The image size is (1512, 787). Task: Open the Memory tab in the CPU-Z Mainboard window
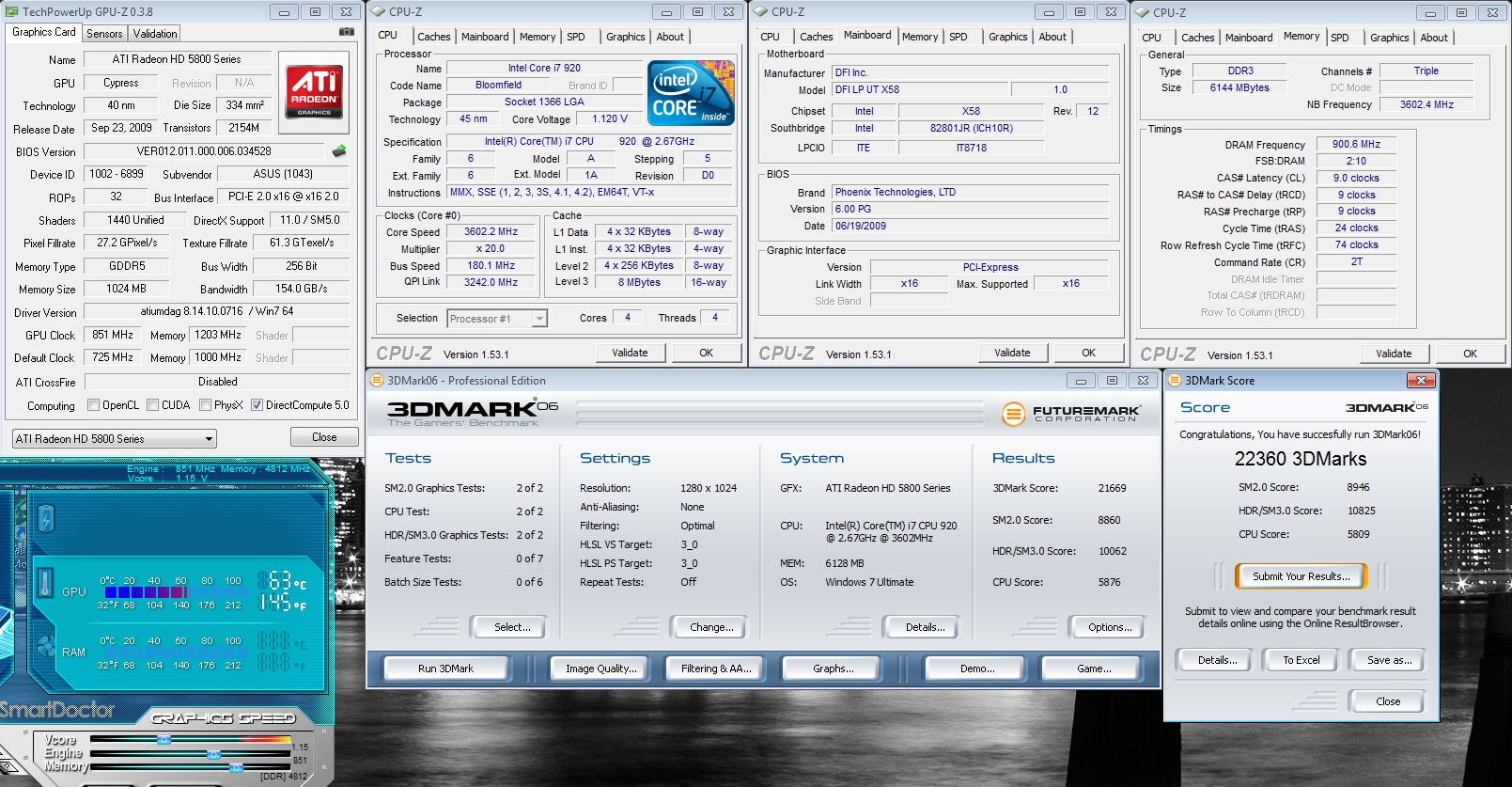coord(920,37)
